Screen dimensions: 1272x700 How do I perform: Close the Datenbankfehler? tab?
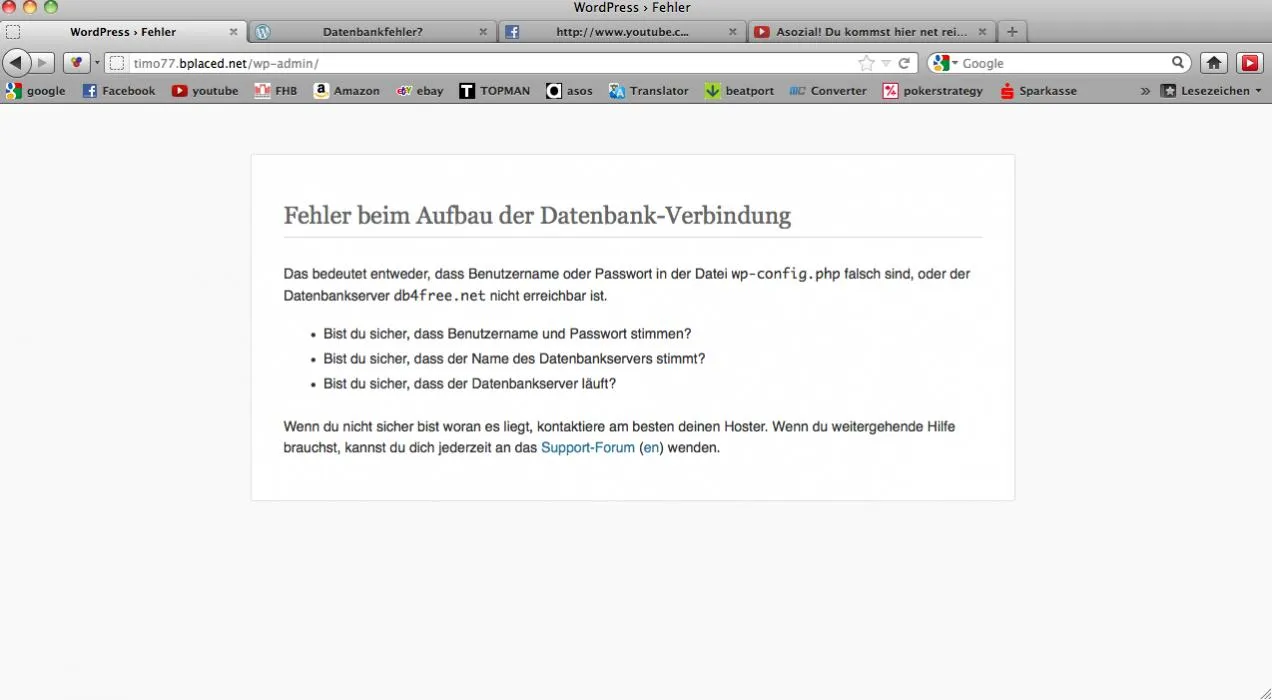483,32
